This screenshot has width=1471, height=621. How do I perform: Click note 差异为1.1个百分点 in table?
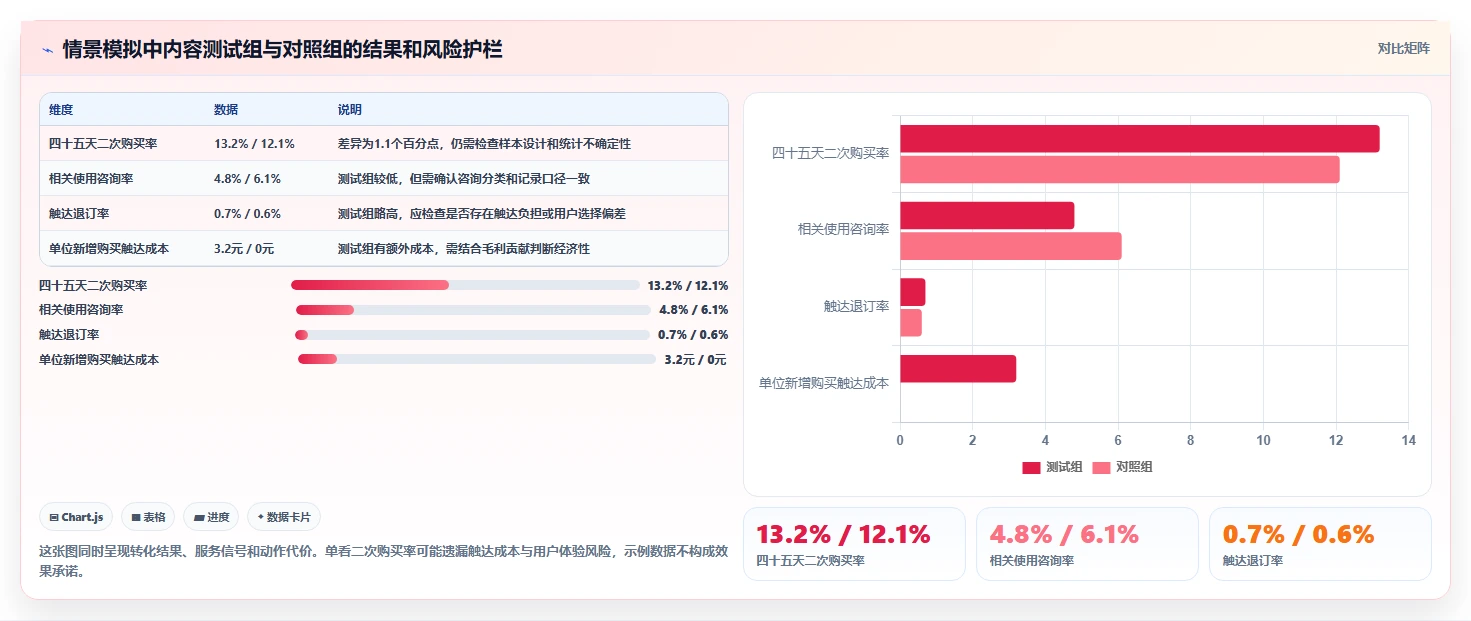(484, 144)
